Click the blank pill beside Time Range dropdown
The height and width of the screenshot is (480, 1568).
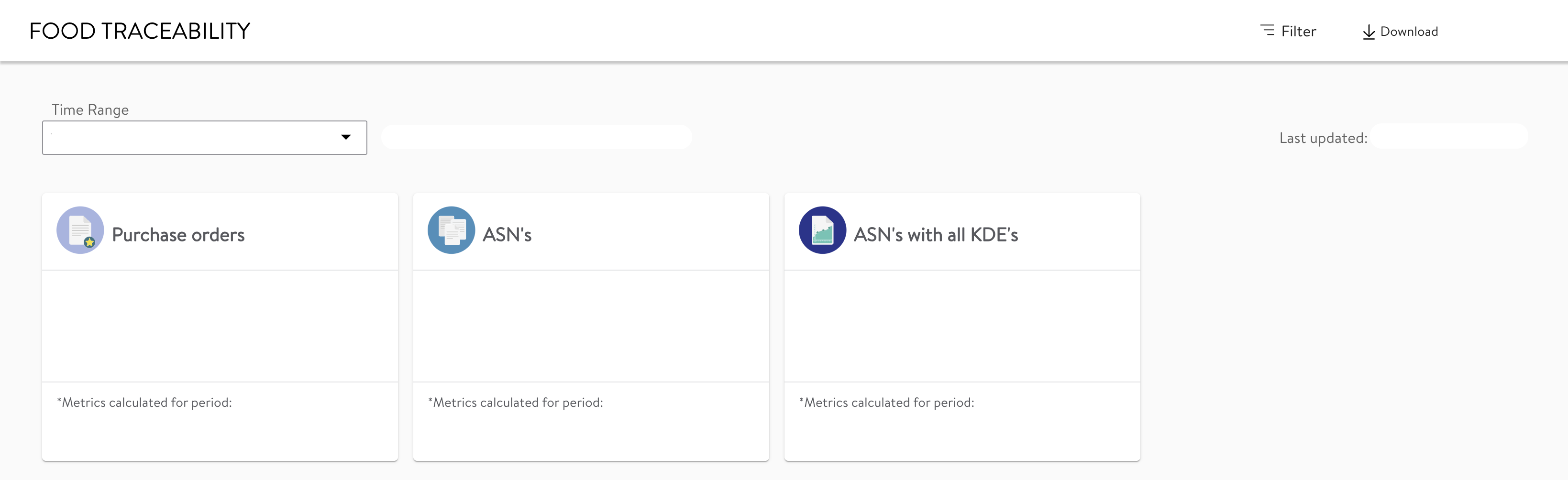tap(536, 138)
